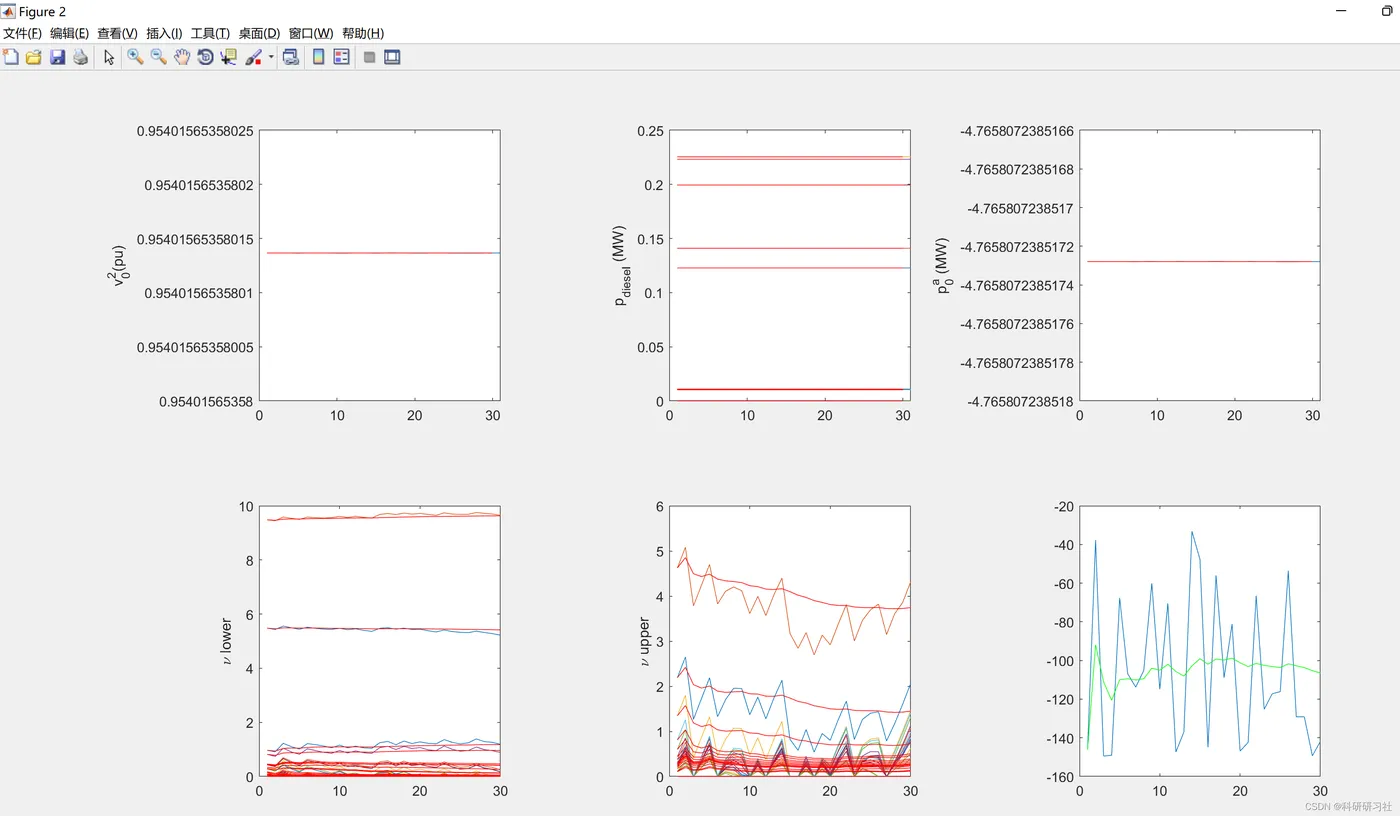Open the 插入(I) menu
This screenshot has height=816, width=1400.
click(x=164, y=33)
